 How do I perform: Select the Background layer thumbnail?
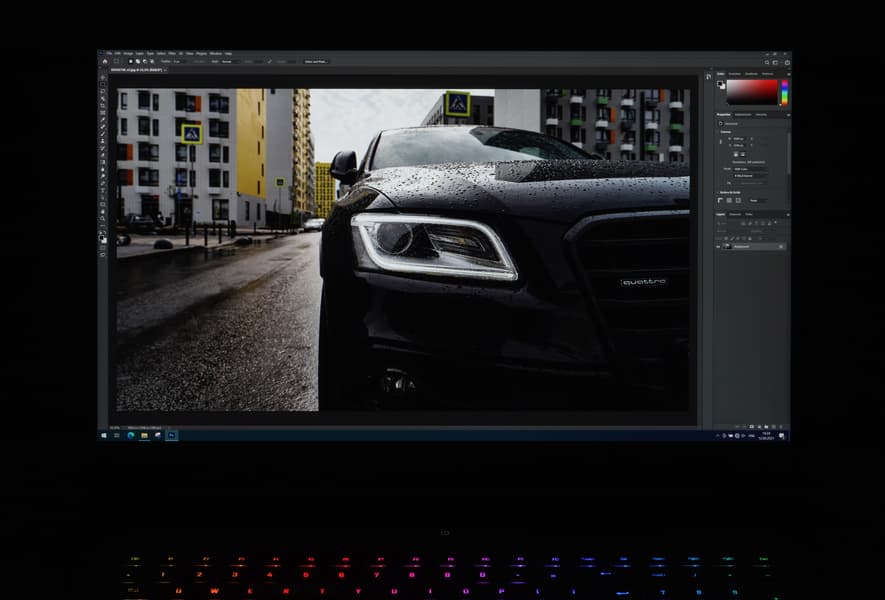pos(728,246)
